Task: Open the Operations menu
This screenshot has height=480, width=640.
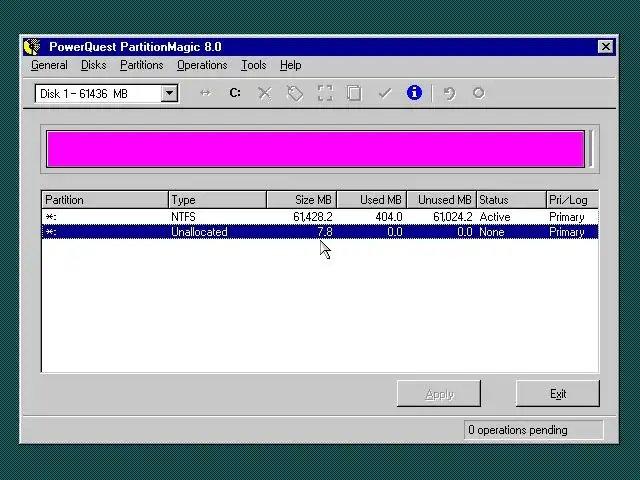Action: (x=202, y=65)
